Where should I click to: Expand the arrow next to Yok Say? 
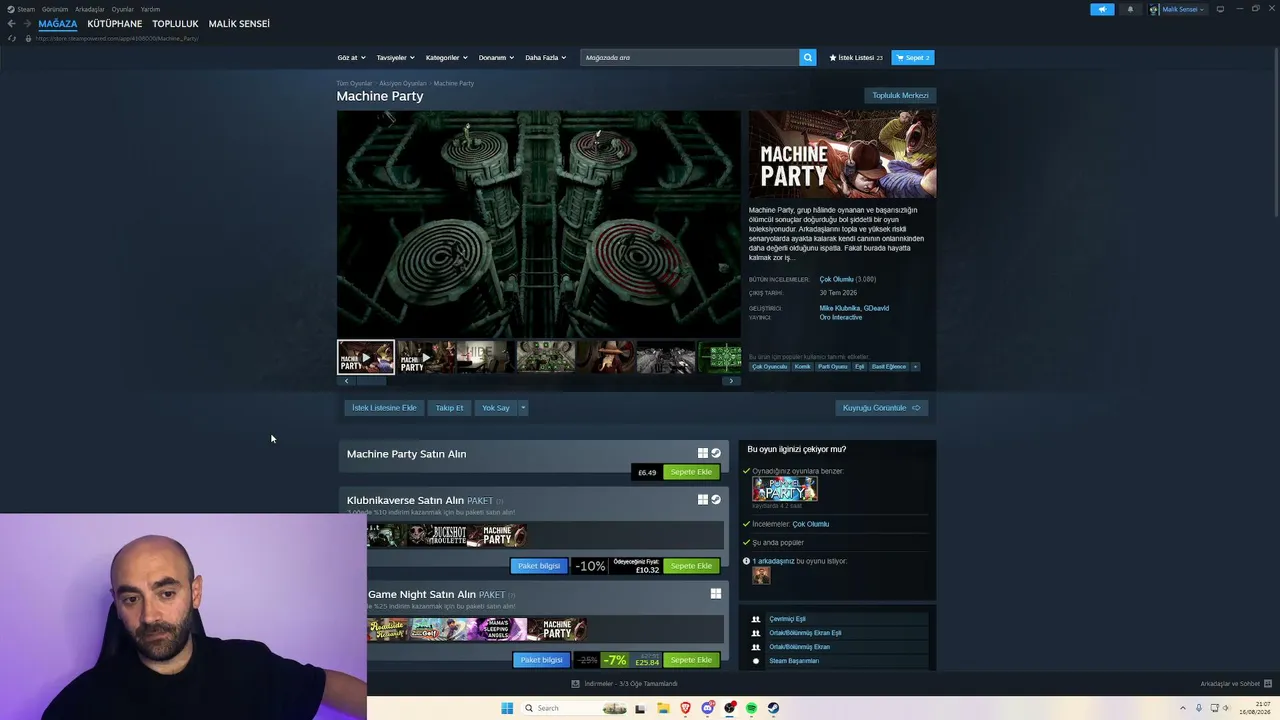click(x=522, y=408)
